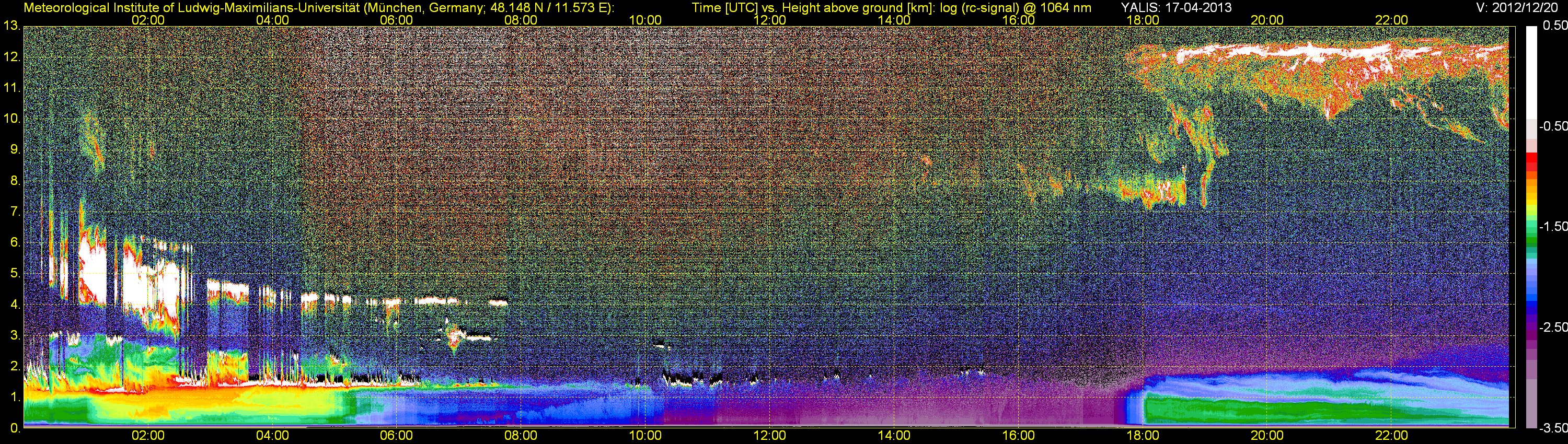Pick the red segment of the color bar
Screen dimensions: 1568x444
[x=1531, y=158]
